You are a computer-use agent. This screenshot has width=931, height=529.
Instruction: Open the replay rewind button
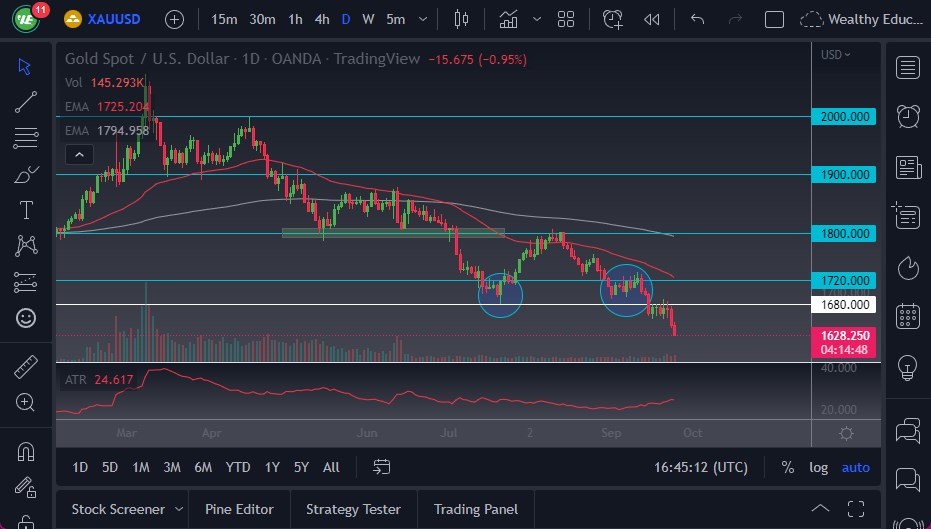click(652, 19)
